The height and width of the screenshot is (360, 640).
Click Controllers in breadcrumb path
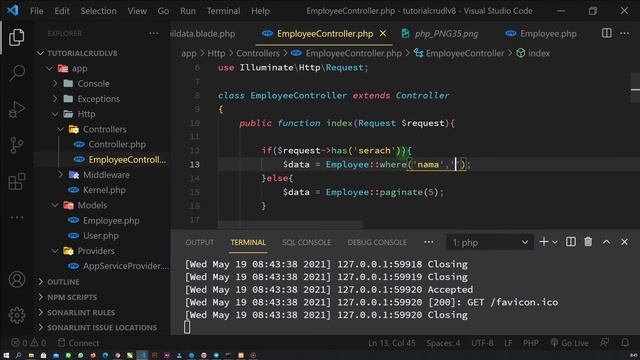coord(258,53)
